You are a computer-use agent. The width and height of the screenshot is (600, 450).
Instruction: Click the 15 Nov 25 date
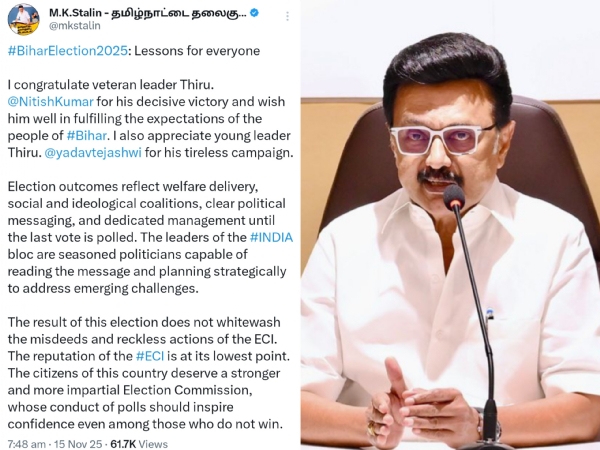coord(78,444)
